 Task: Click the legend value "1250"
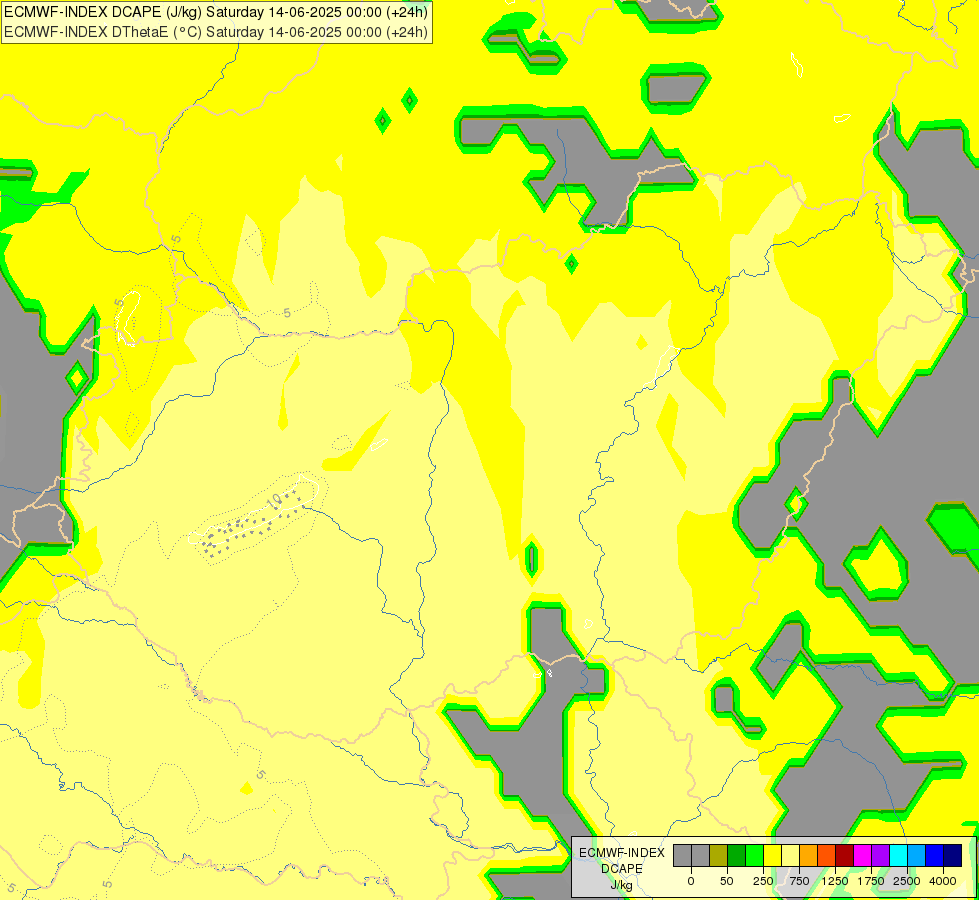[835, 881]
